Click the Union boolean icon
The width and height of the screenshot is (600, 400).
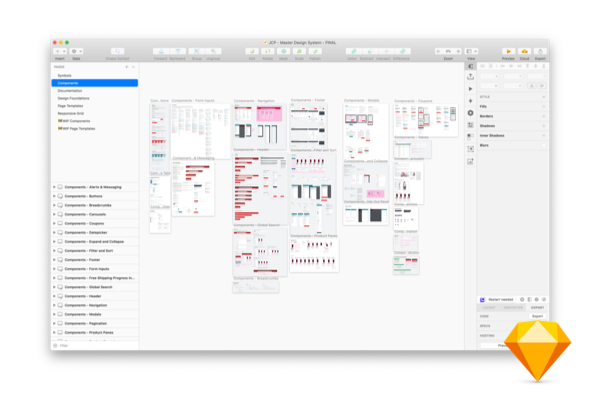tap(354, 51)
